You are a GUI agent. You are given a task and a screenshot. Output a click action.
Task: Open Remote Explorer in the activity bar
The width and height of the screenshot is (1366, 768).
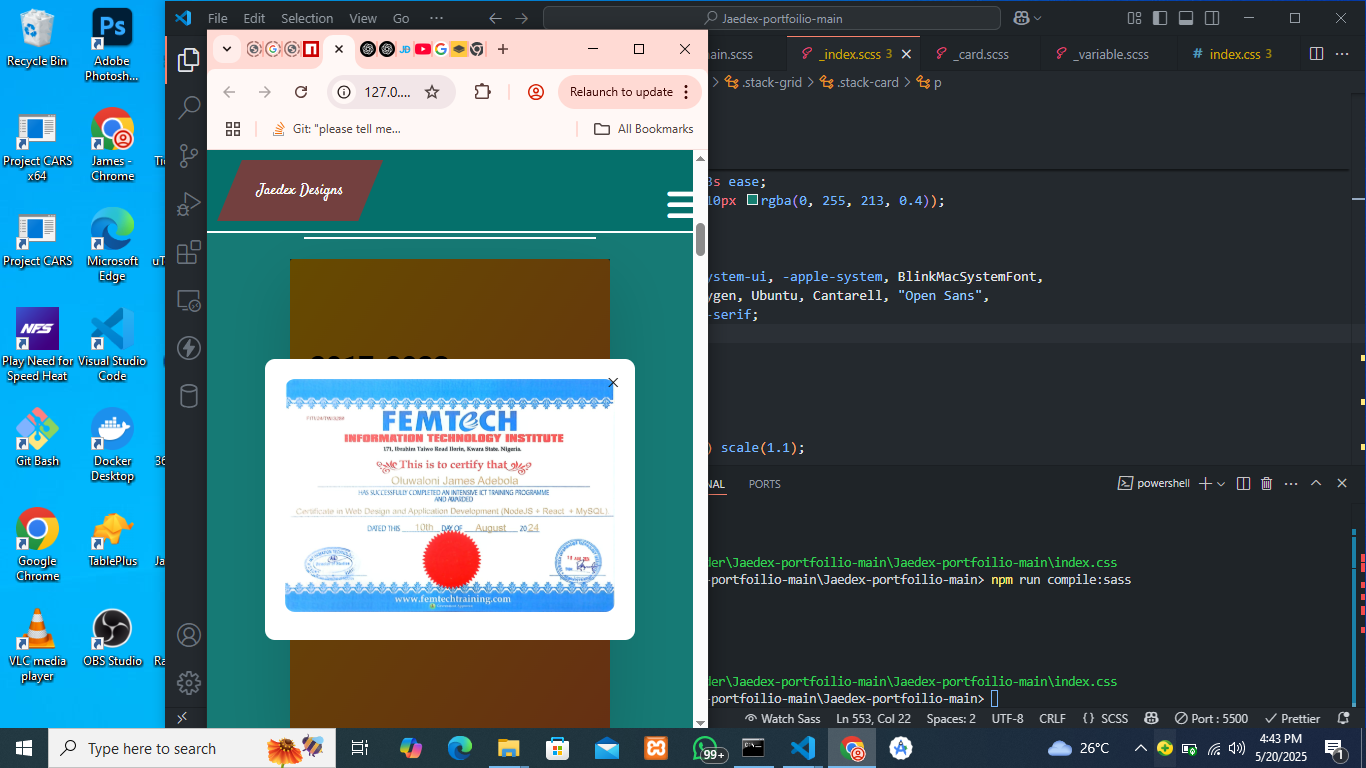click(x=188, y=300)
